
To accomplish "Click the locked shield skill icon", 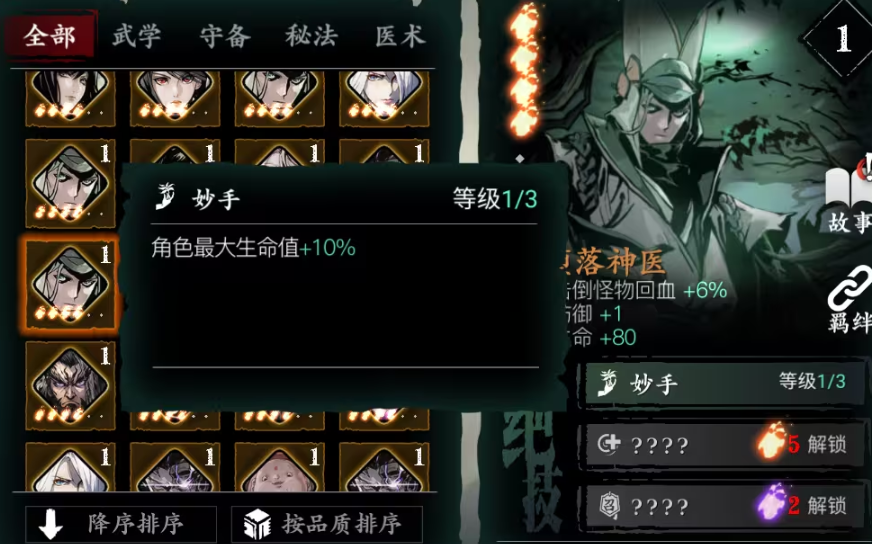I will (608, 505).
